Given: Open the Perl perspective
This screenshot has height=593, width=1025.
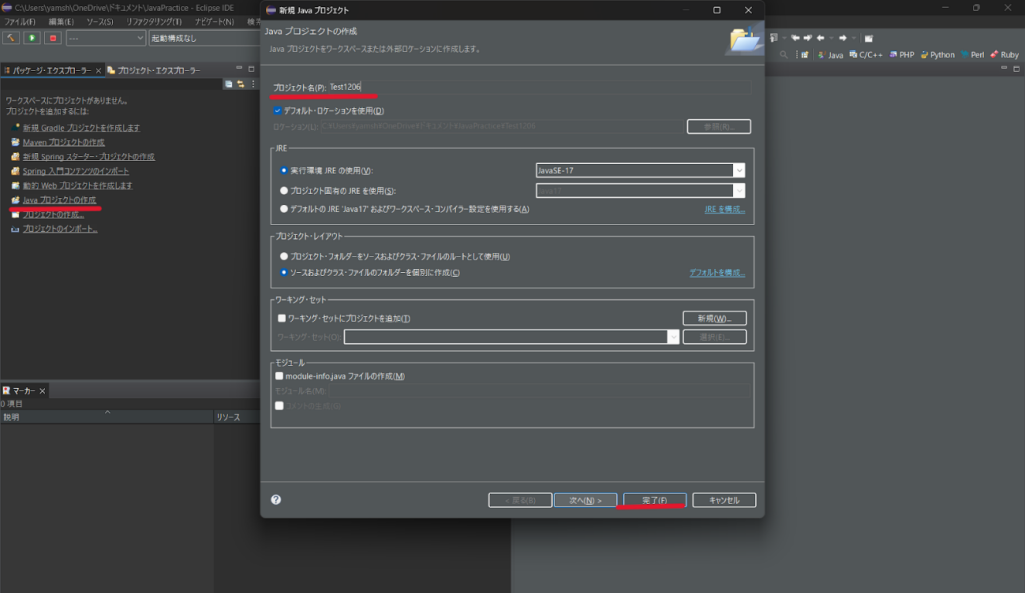Looking at the screenshot, I should pos(972,55).
